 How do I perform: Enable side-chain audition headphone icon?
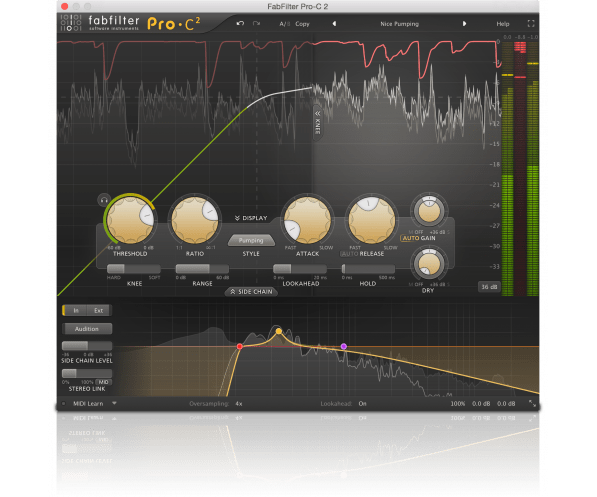tap(104, 200)
